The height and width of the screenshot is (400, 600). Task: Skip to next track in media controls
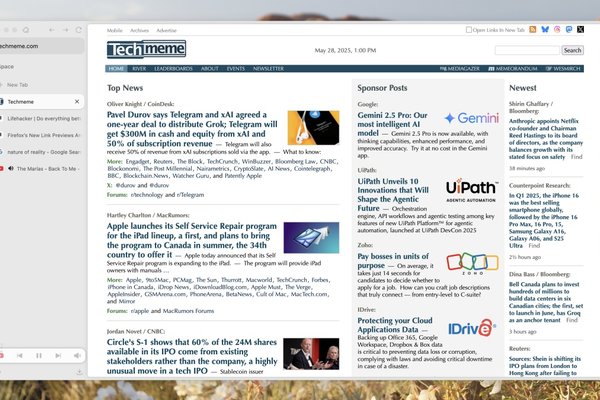[x=58, y=356]
